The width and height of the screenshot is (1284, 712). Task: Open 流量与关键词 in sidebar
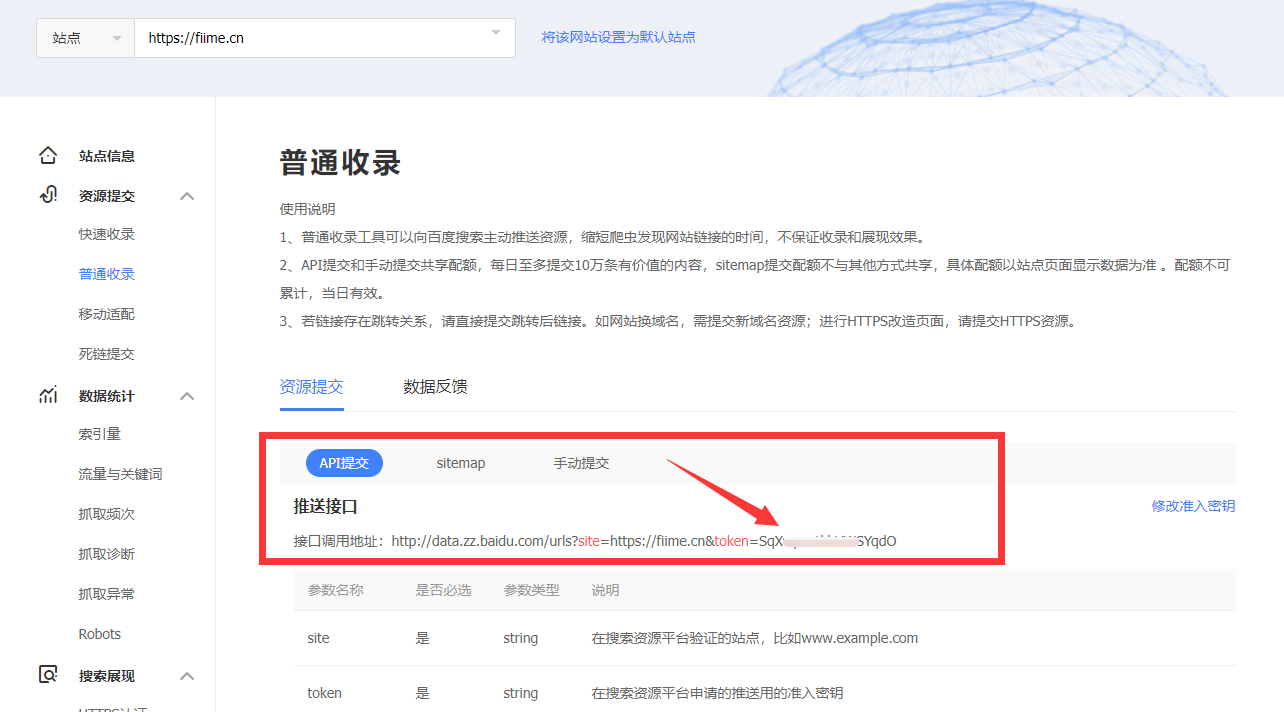[x=121, y=474]
